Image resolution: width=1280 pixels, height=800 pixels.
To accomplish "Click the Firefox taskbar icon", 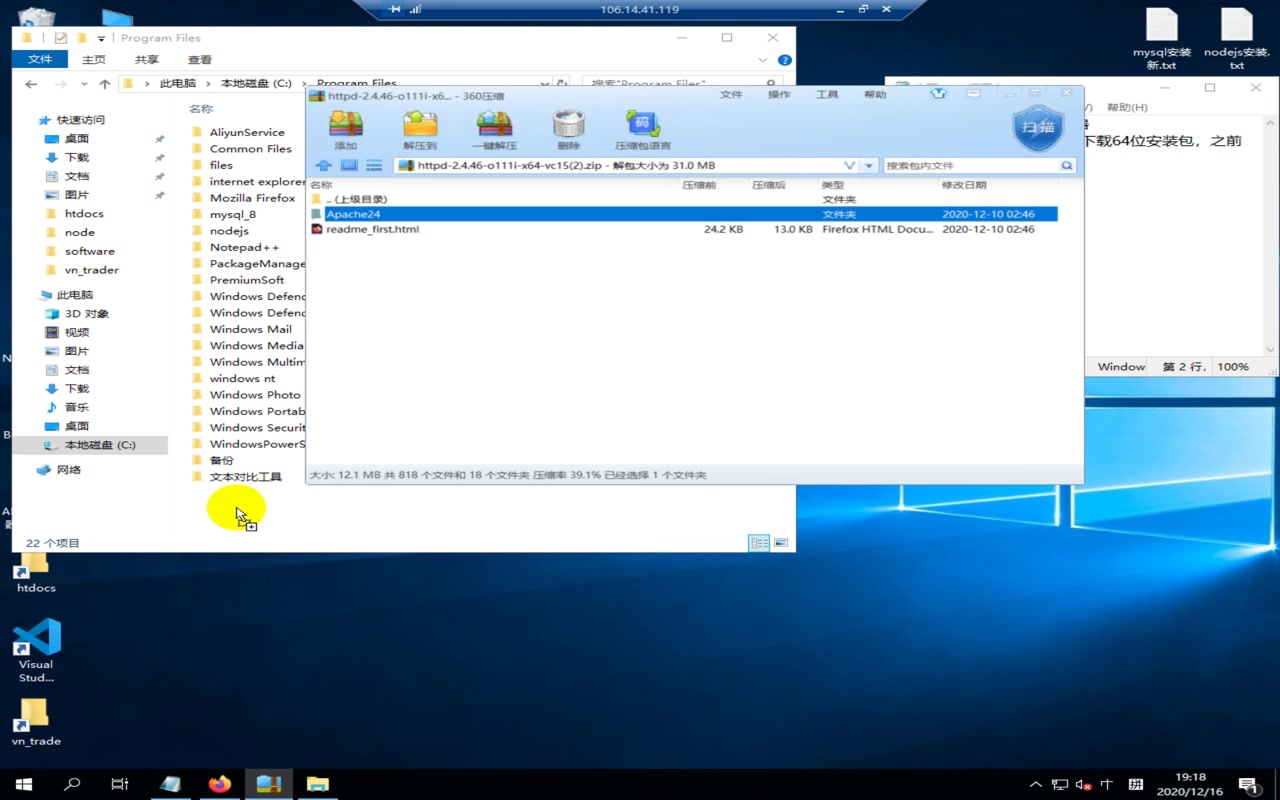I will (x=219, y=784).
